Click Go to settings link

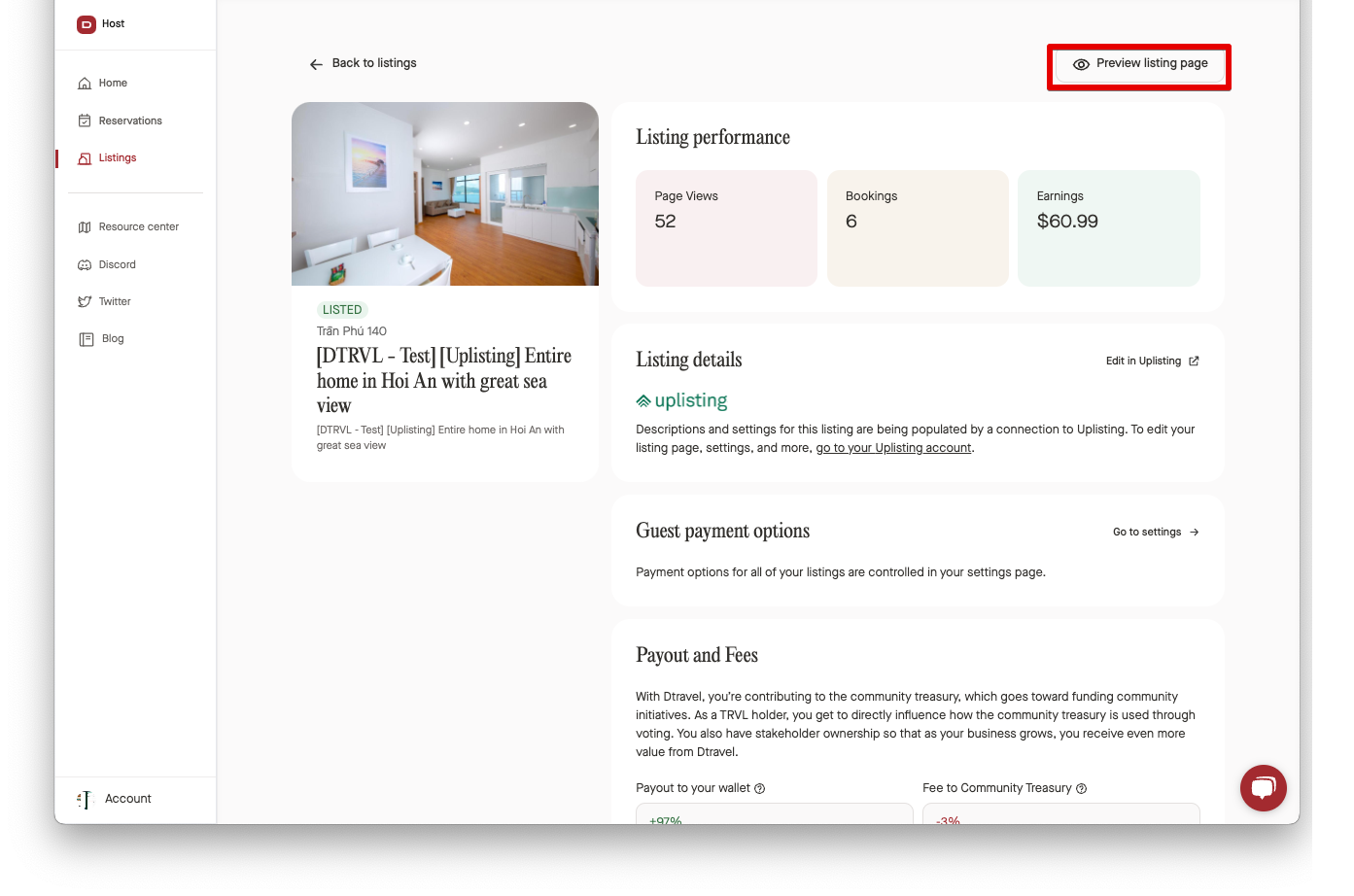(x=1157, y=533)
